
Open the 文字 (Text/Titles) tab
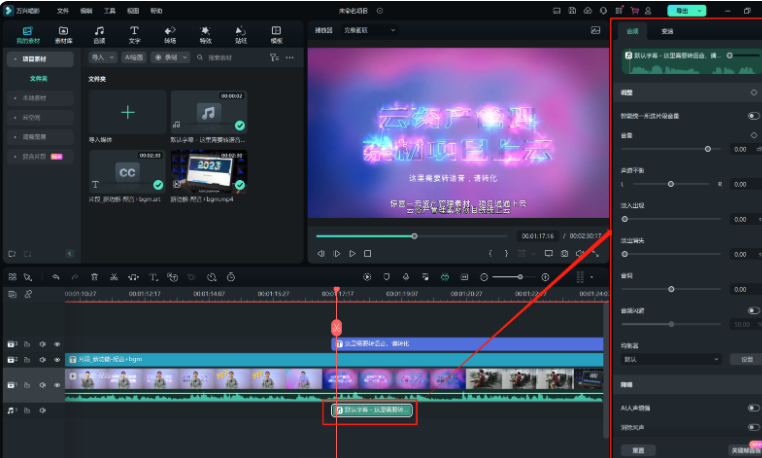coord(134,35)
